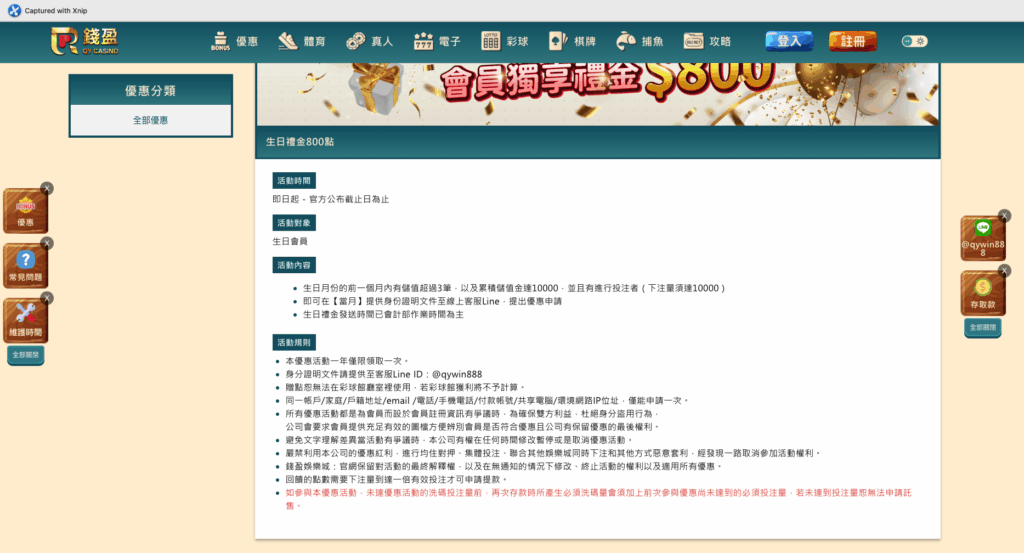Screen dimensions: 1024x553
Task: Click the Xnip icon in title bar
Action: point(14,10)
